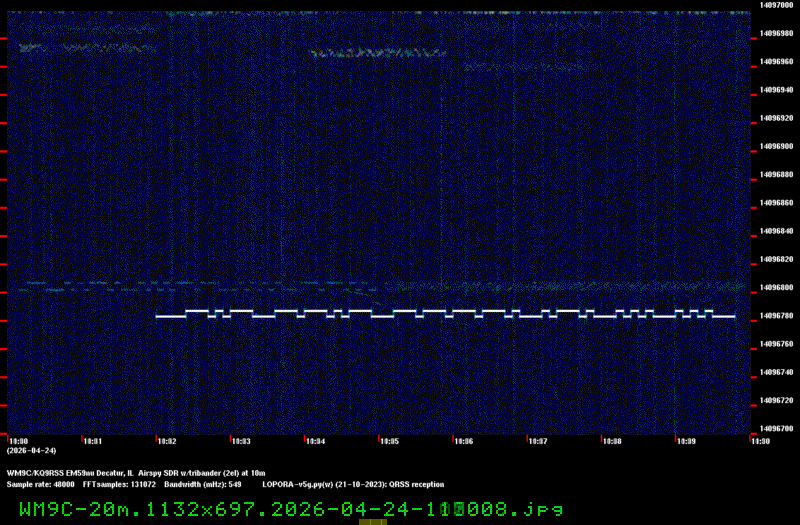Click the FFTsamples: 131072 label
The height and width of the screenshot is (525, 800).
115,484
